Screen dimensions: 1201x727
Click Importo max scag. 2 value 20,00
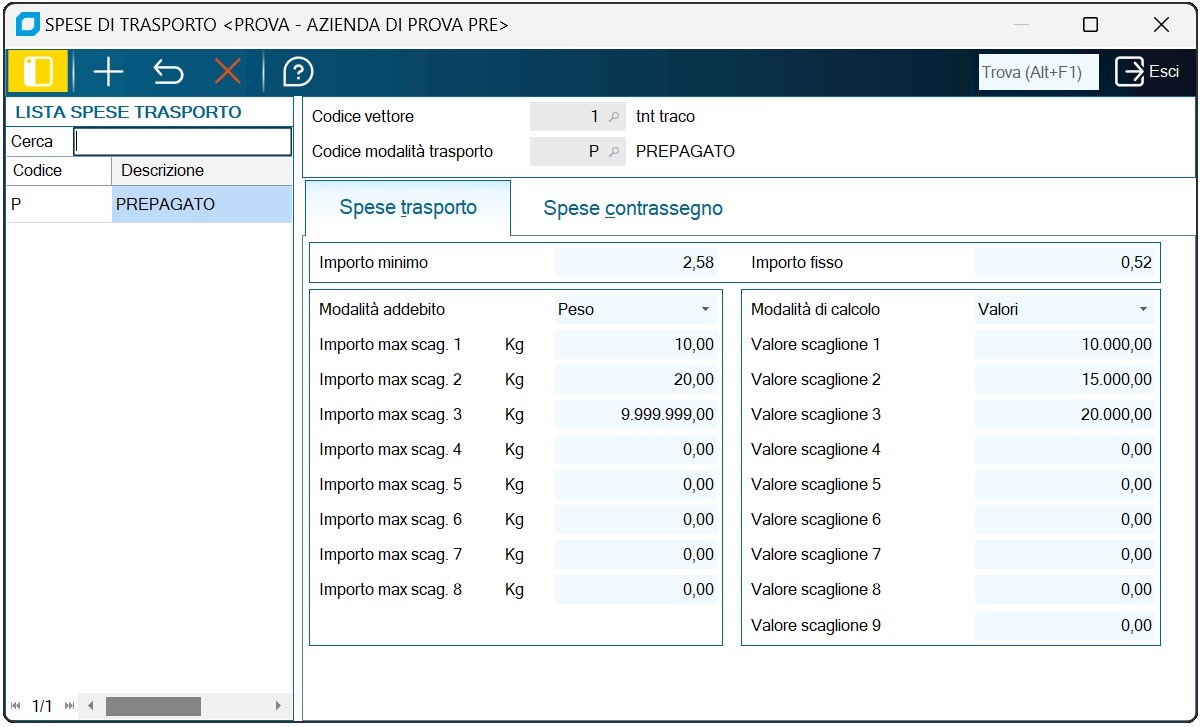(635, 380)
